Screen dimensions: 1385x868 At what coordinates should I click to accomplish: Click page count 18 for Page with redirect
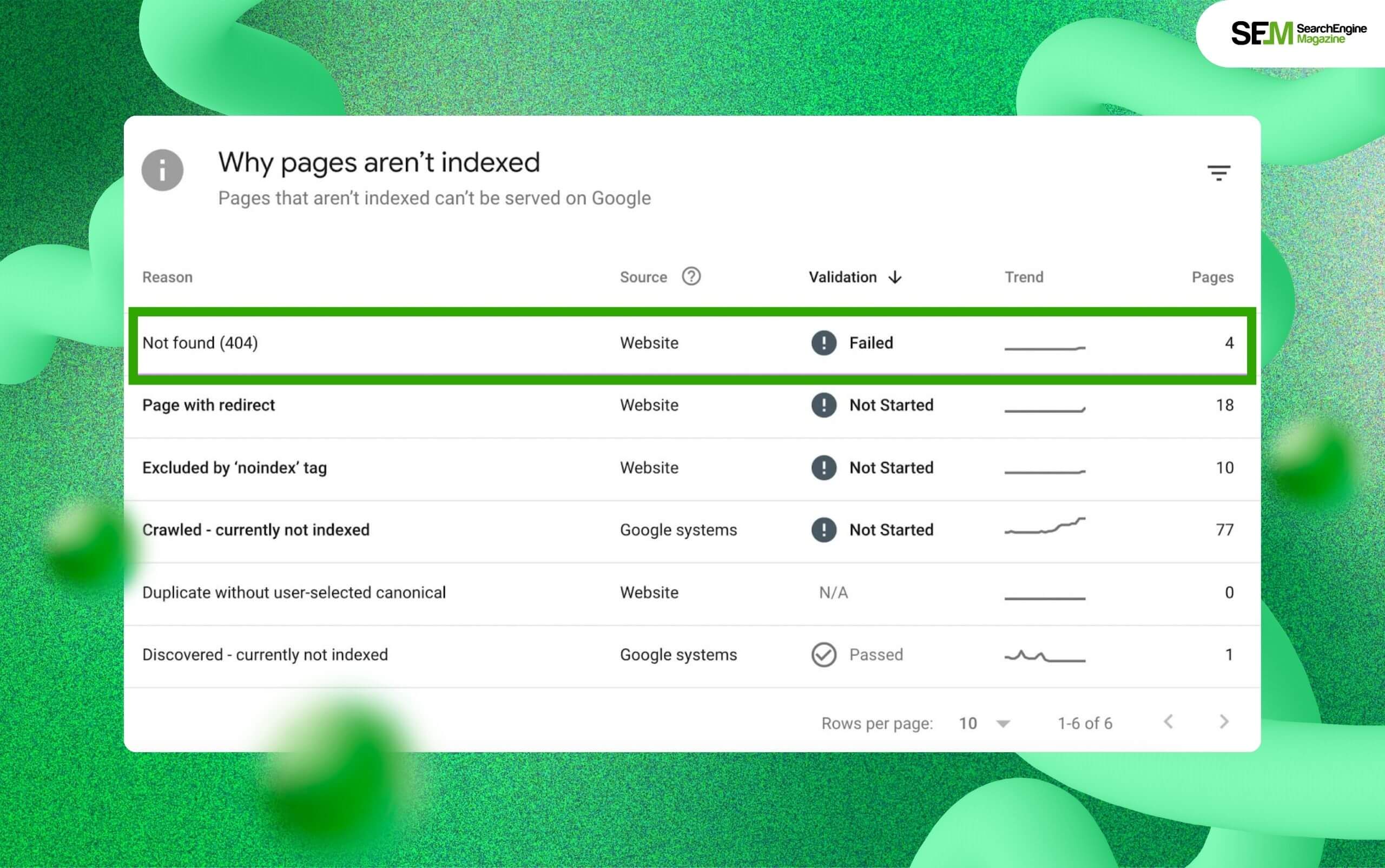[x=1224, y=405]
